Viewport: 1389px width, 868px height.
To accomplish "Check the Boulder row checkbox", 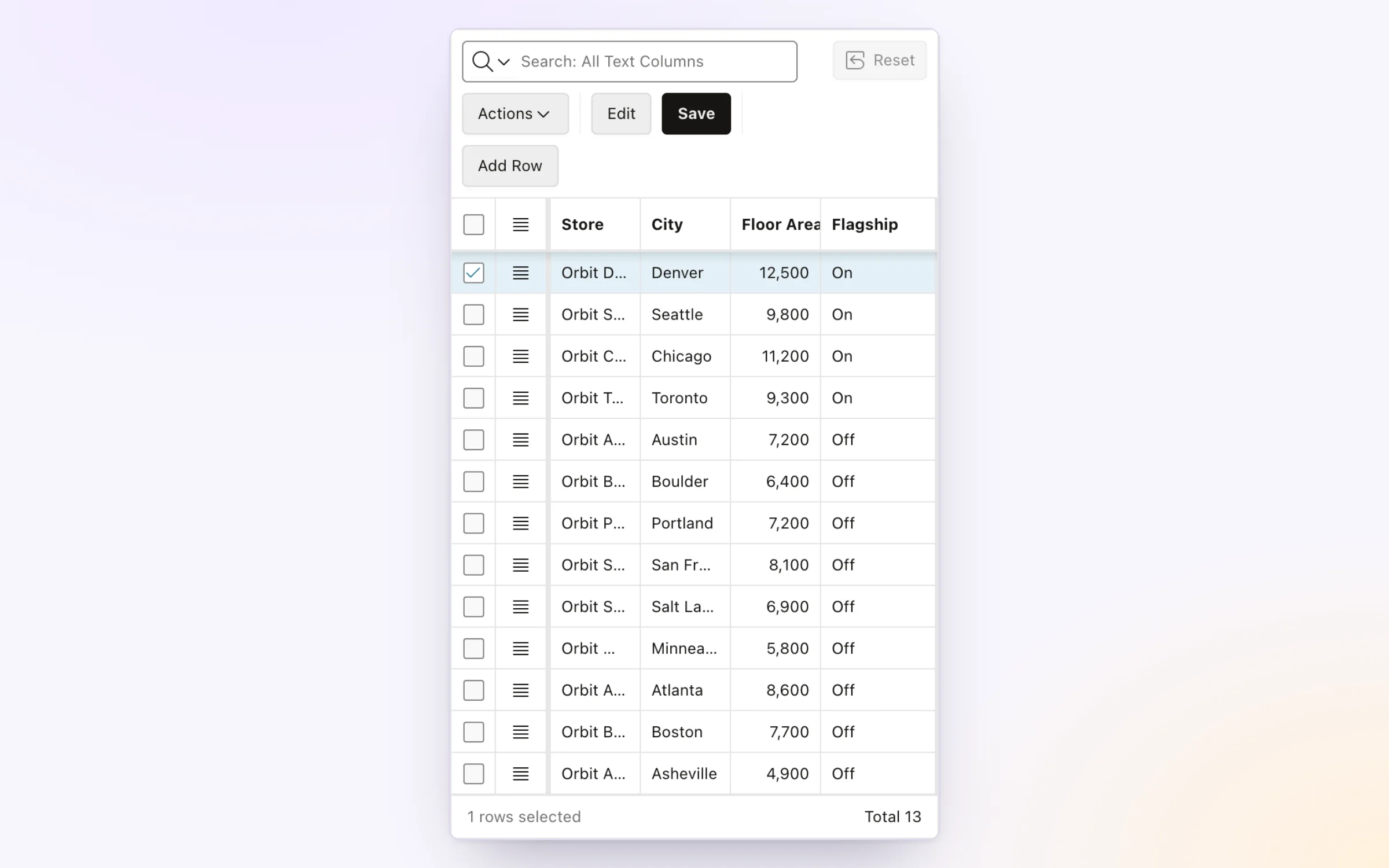I will [473, 481].
